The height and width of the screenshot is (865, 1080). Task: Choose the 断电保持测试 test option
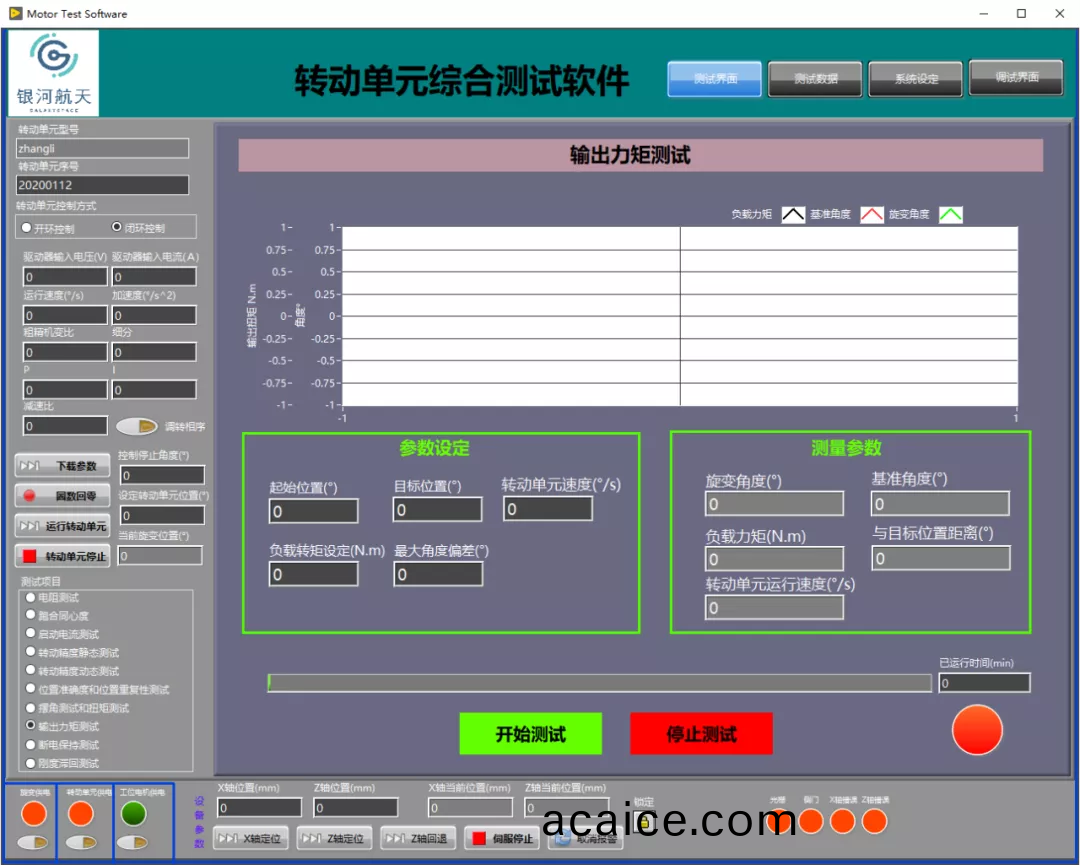click(x=31, y=745)
